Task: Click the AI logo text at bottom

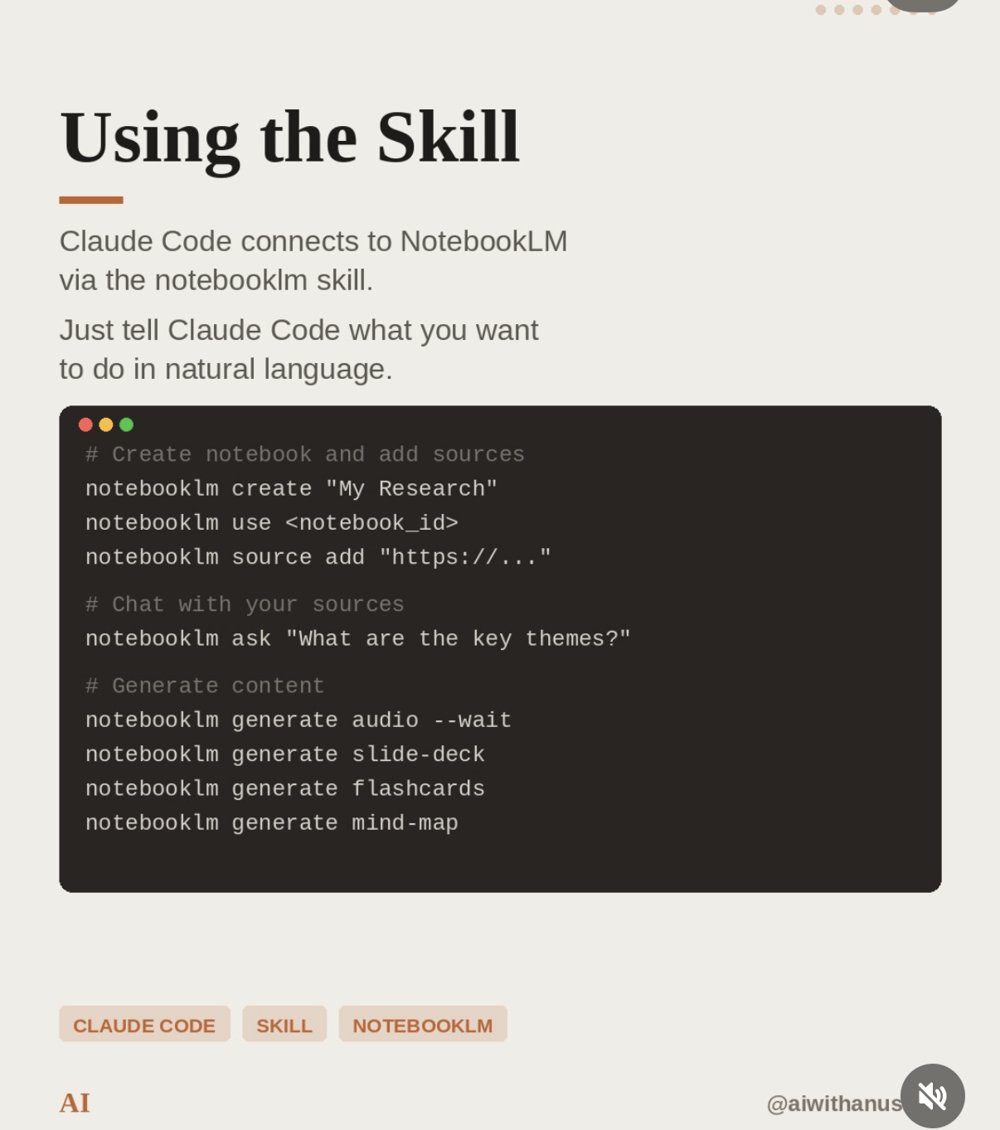Action: (x=75, y=1103)
